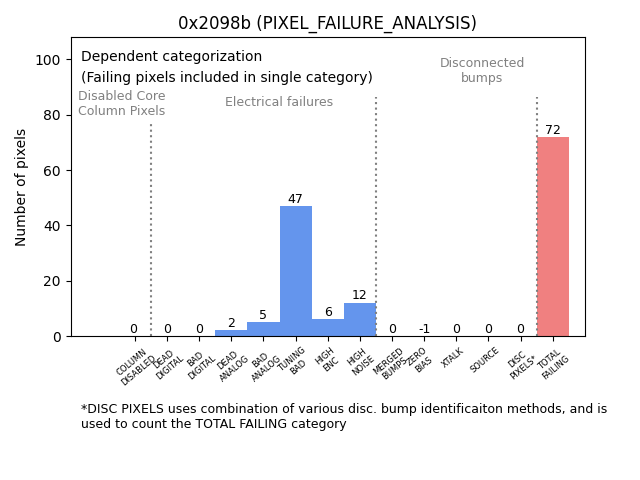The image size is (640, 480).
Task: Click the red TOTAL FAILING bar
Action: point(553,237)
